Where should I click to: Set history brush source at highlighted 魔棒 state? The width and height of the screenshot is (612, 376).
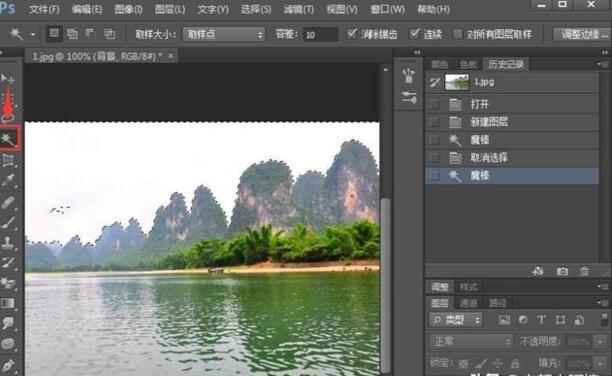point(434,176)
